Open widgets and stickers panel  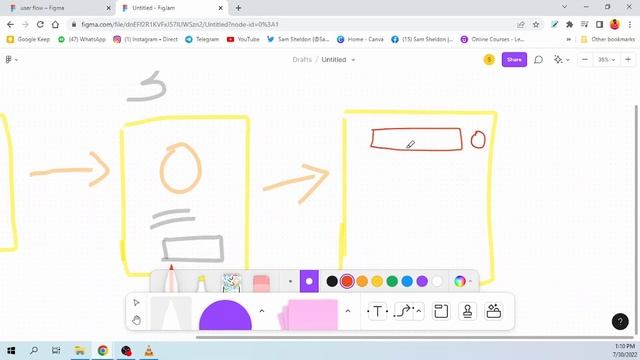point(493,311)
